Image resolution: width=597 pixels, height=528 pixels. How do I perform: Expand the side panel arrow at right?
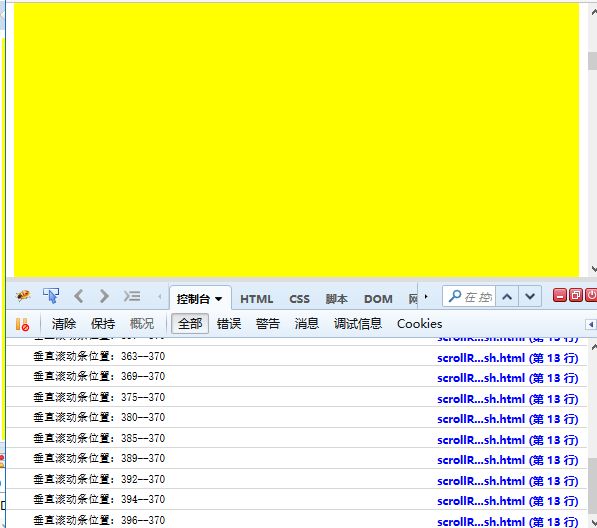point(591,324)
